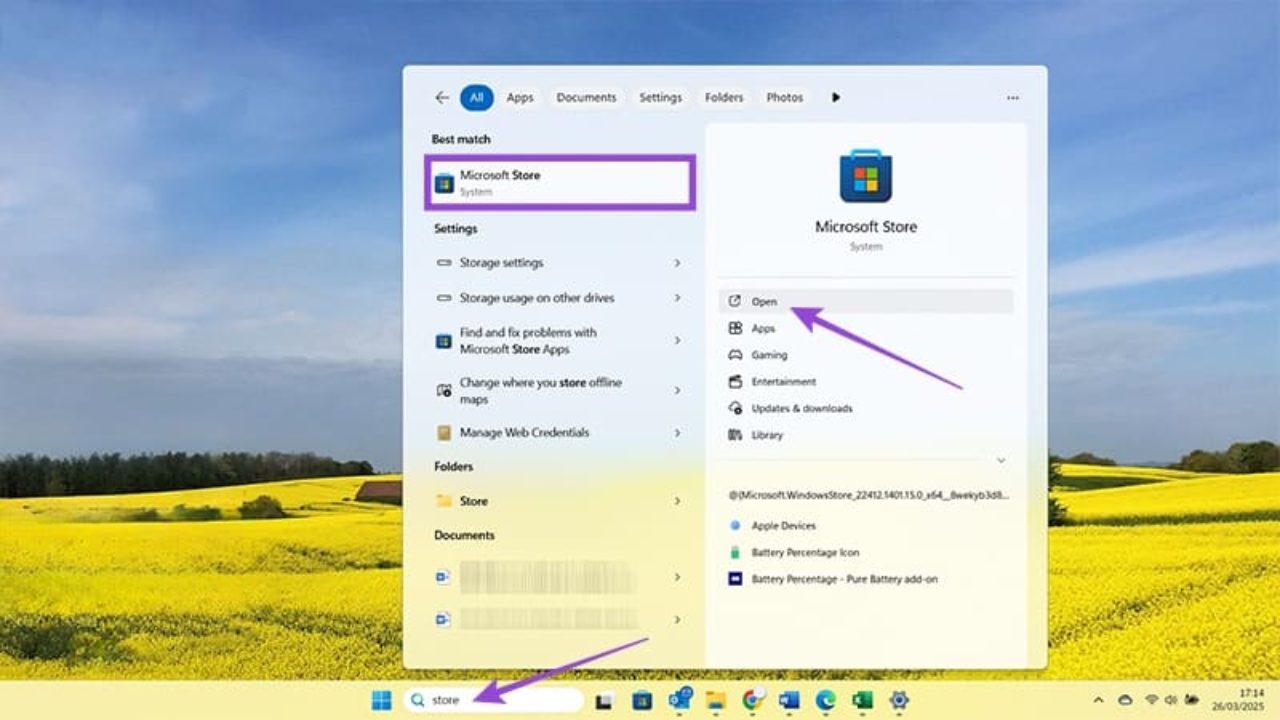Open the Library section of Microsoft Store
Screen dimensions: 1280x720
767,435
